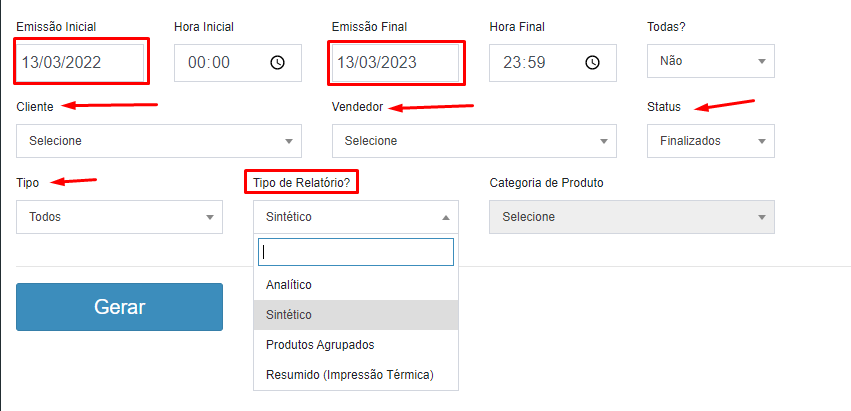Open the Cliente dropdown arrow
This screenshot has width=851, height=411.
(x=290, y=141)
